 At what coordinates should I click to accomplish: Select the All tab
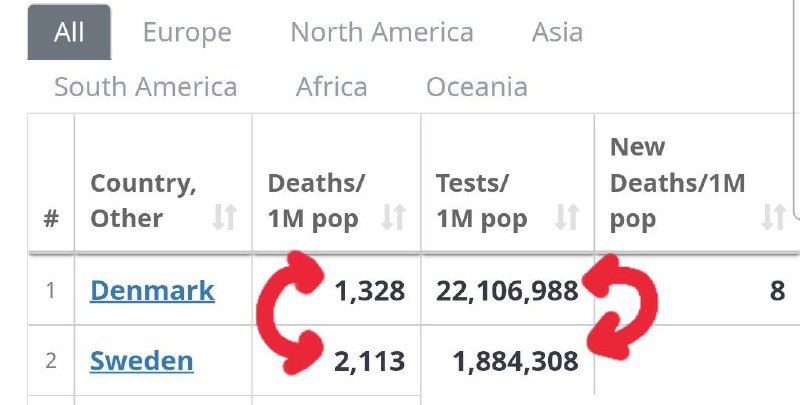(69, 32)
